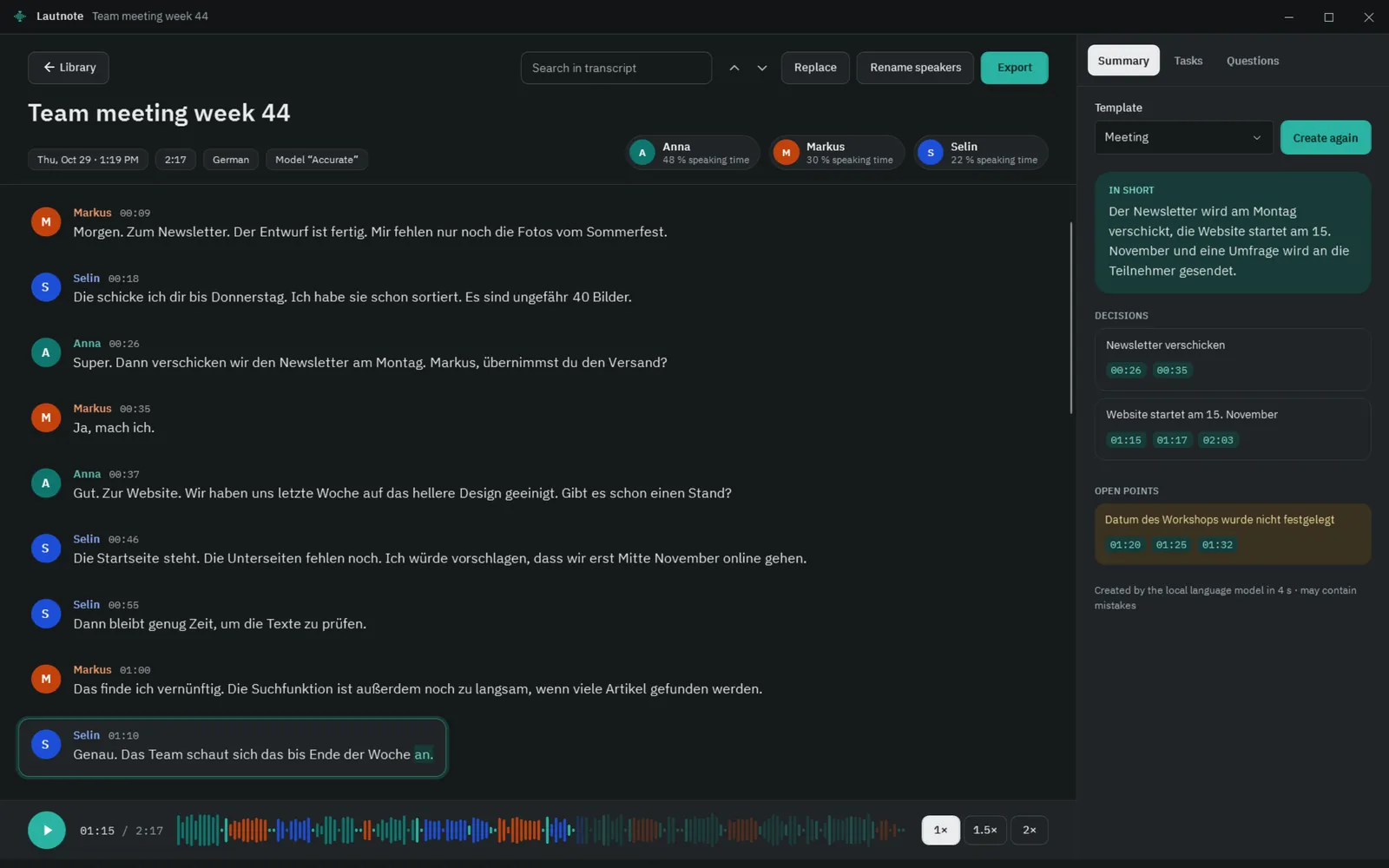
Task: Go to next search match arrow
Action: click(x=762, y=68)
